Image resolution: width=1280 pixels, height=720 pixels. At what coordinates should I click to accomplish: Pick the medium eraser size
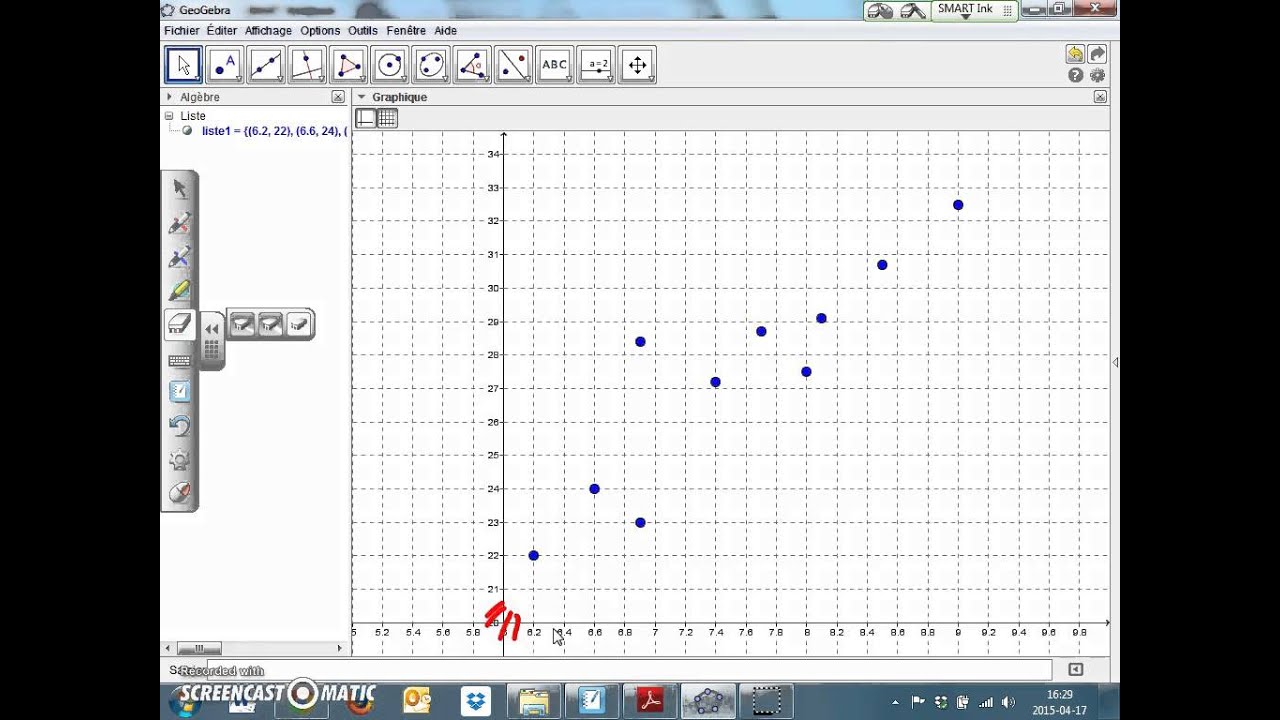click(x=270, y=324)
